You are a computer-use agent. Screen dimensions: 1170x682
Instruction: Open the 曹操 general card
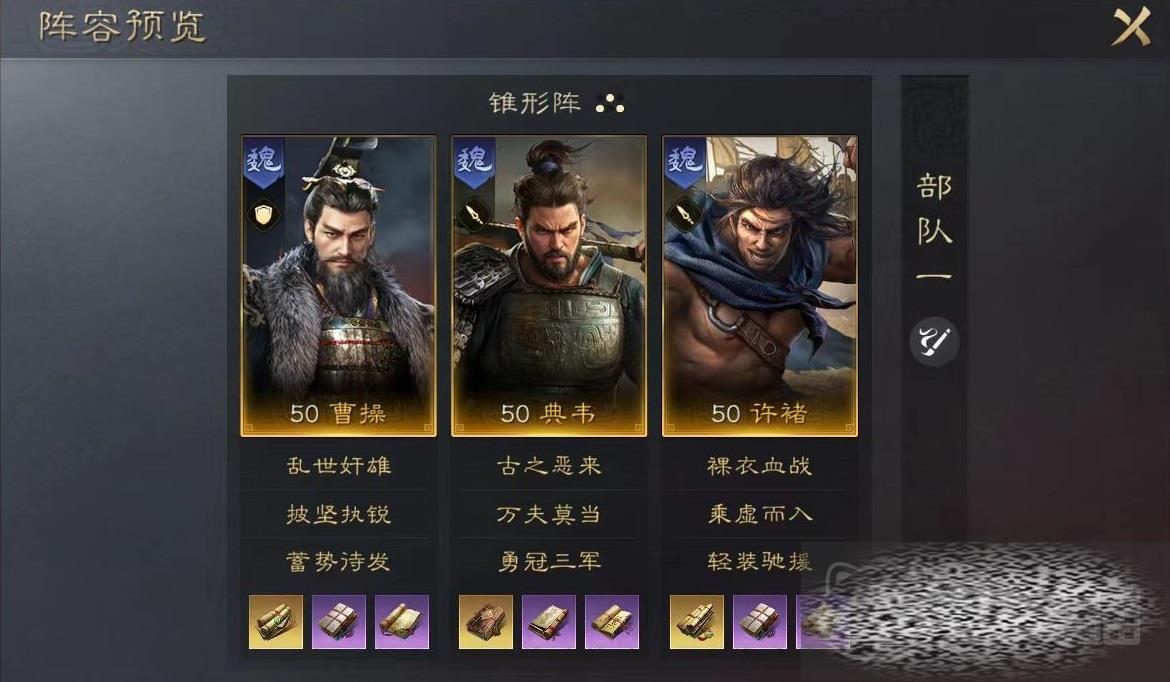[x=339, y=286]
